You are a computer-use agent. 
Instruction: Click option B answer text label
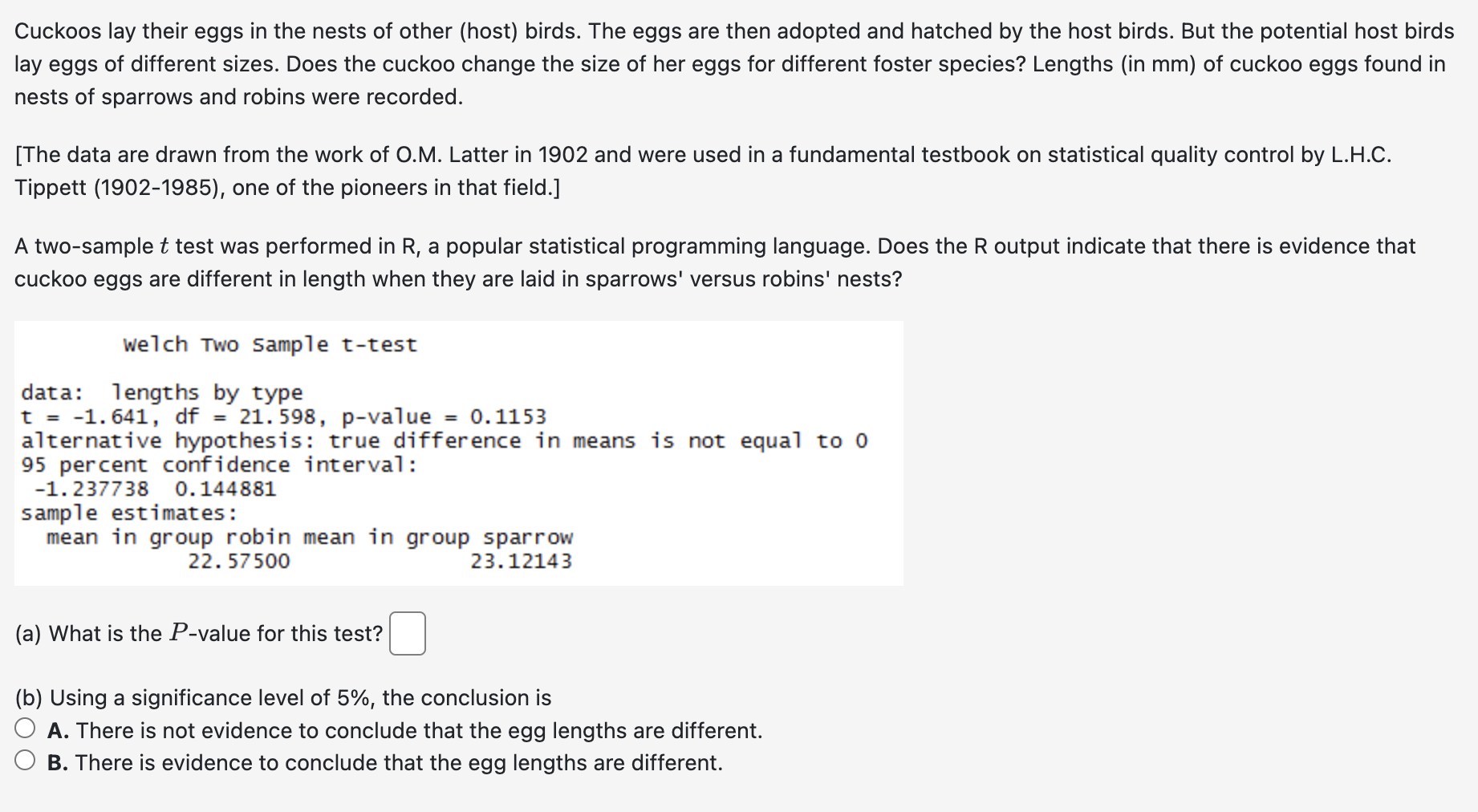(x=385, y=762)
